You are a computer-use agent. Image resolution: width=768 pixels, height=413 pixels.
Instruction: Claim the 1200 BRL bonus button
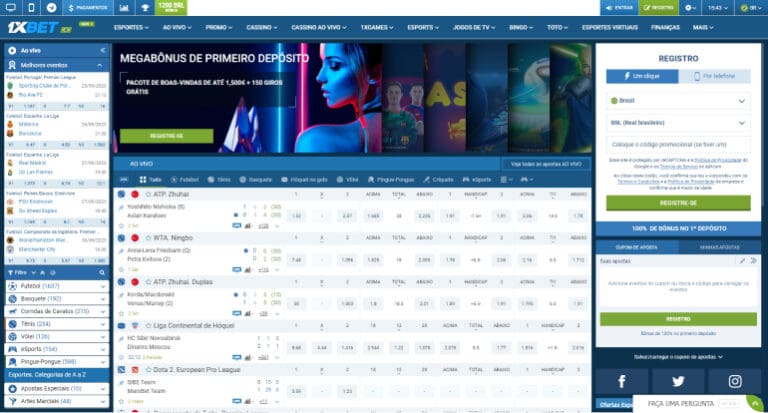click(171, 7)
